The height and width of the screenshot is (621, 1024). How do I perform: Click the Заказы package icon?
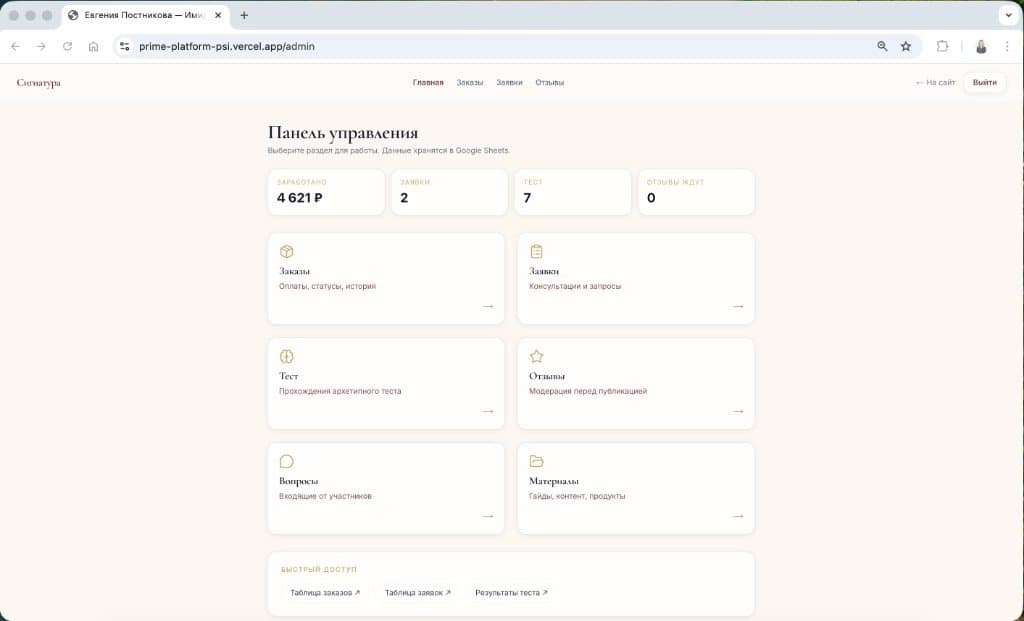click(287, 252)
